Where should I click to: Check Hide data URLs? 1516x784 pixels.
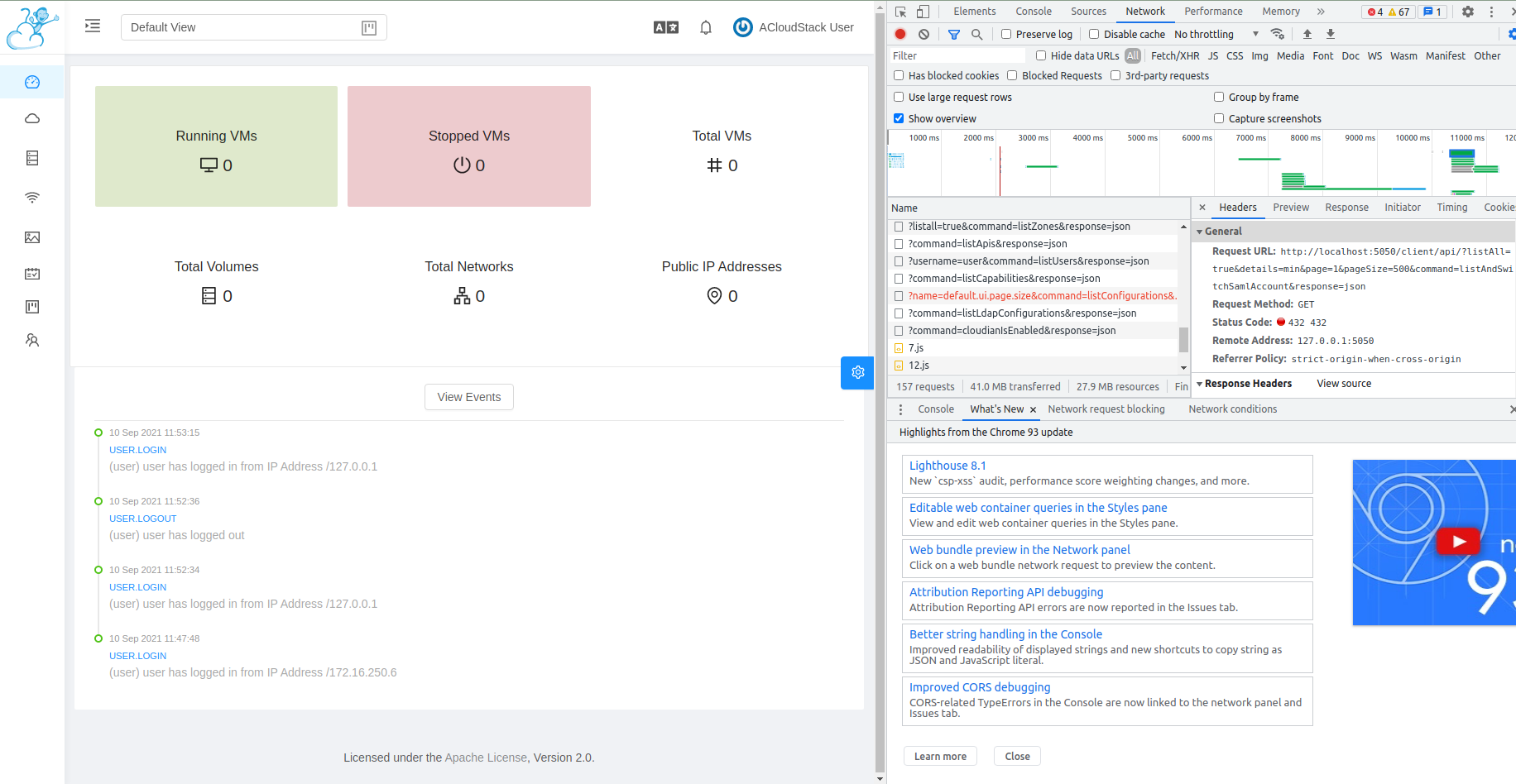coord(1041,55)
